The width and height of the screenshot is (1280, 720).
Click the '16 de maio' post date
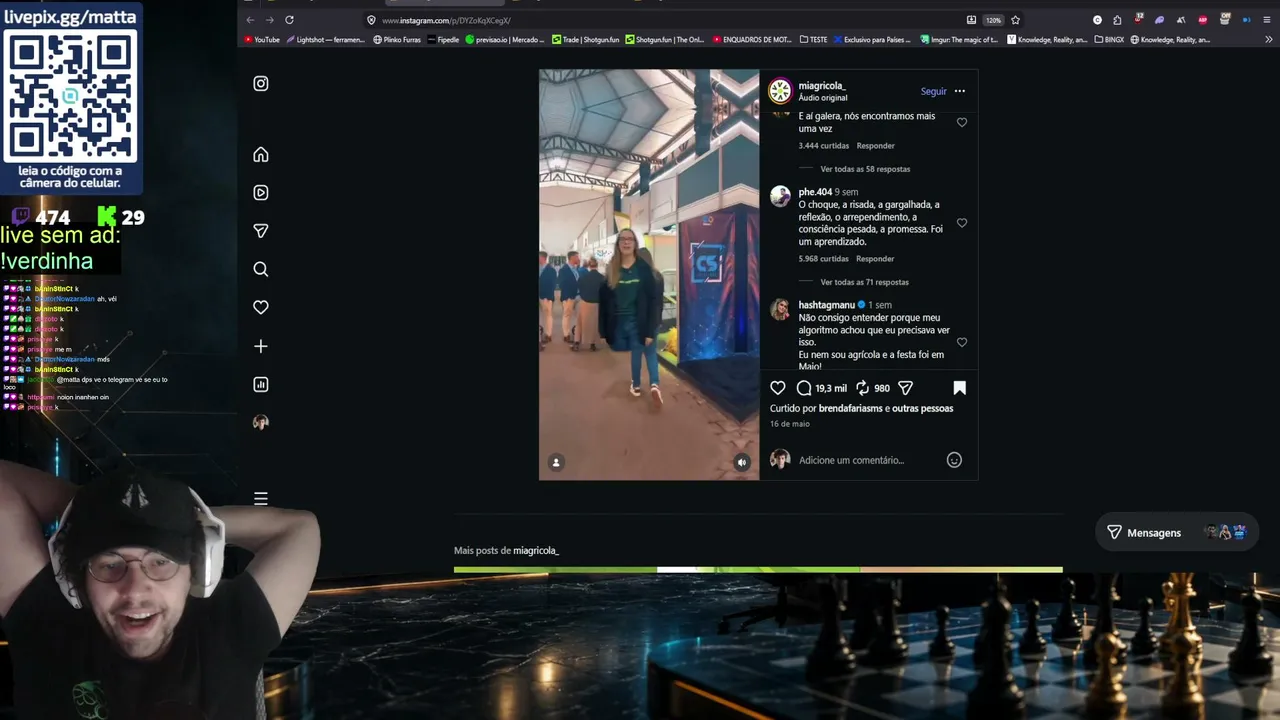tap(790, 424)
